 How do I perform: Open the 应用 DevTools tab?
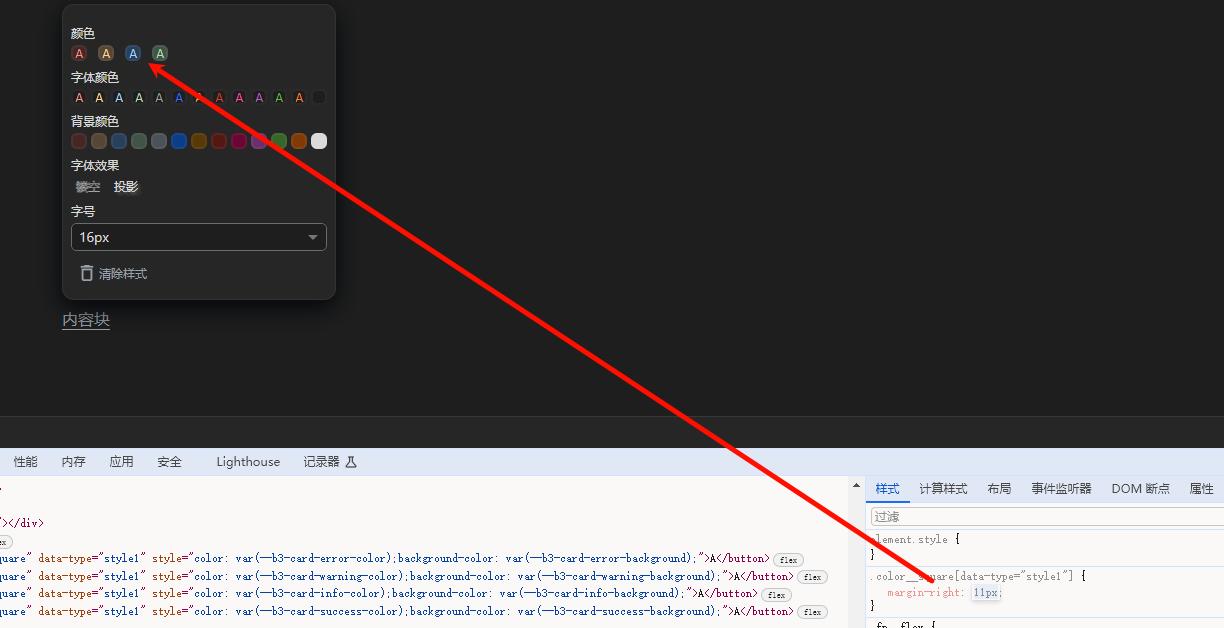pyautogui.click(x=122, y=462)
